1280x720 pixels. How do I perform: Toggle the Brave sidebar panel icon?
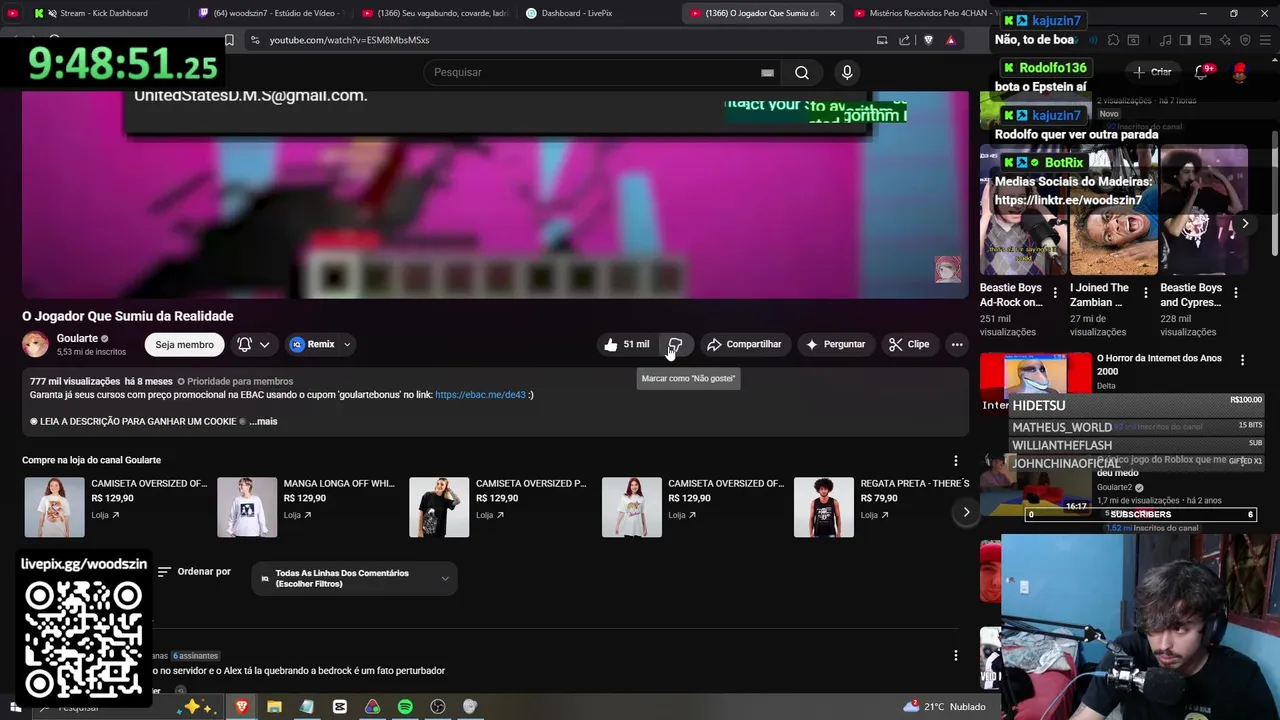pos(1185,40)
